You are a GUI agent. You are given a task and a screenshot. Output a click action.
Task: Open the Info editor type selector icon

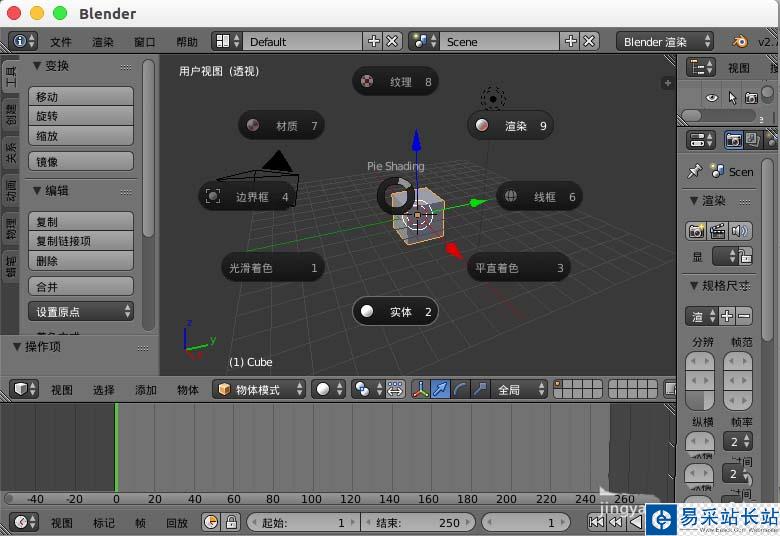(x=23, y=41)
